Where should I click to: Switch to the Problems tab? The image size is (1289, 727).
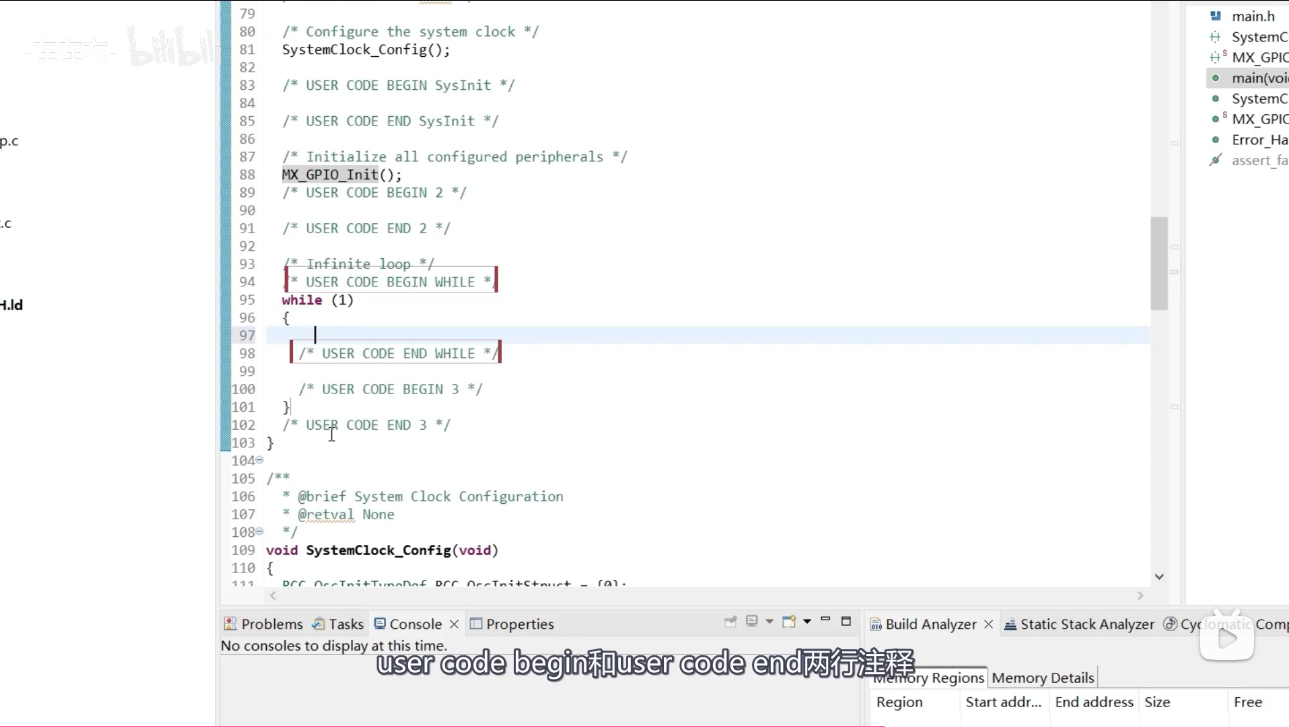tap(263, 624)
